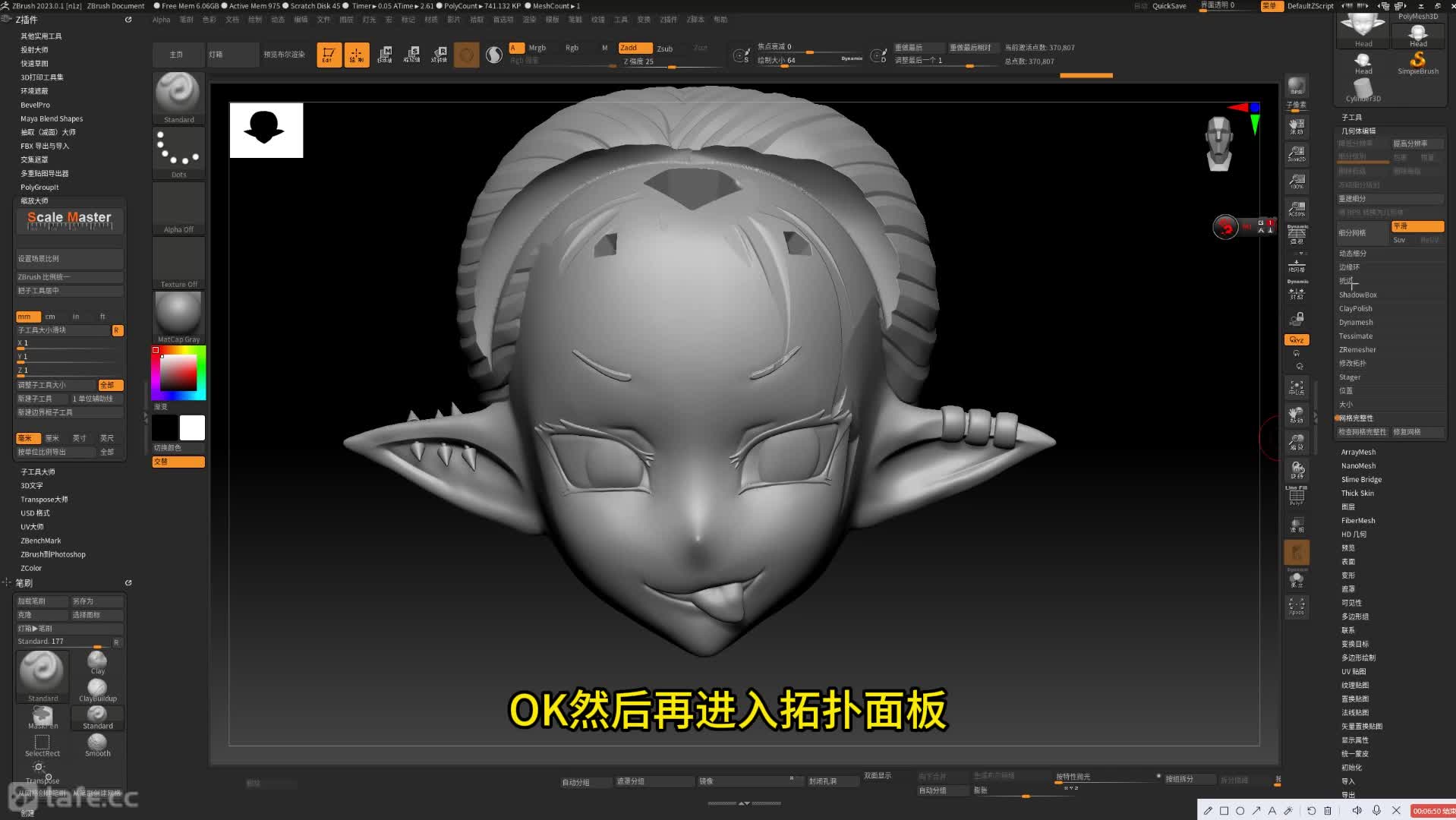
Task: Toggle the floor grid icon
Action: pos(1297,266)
